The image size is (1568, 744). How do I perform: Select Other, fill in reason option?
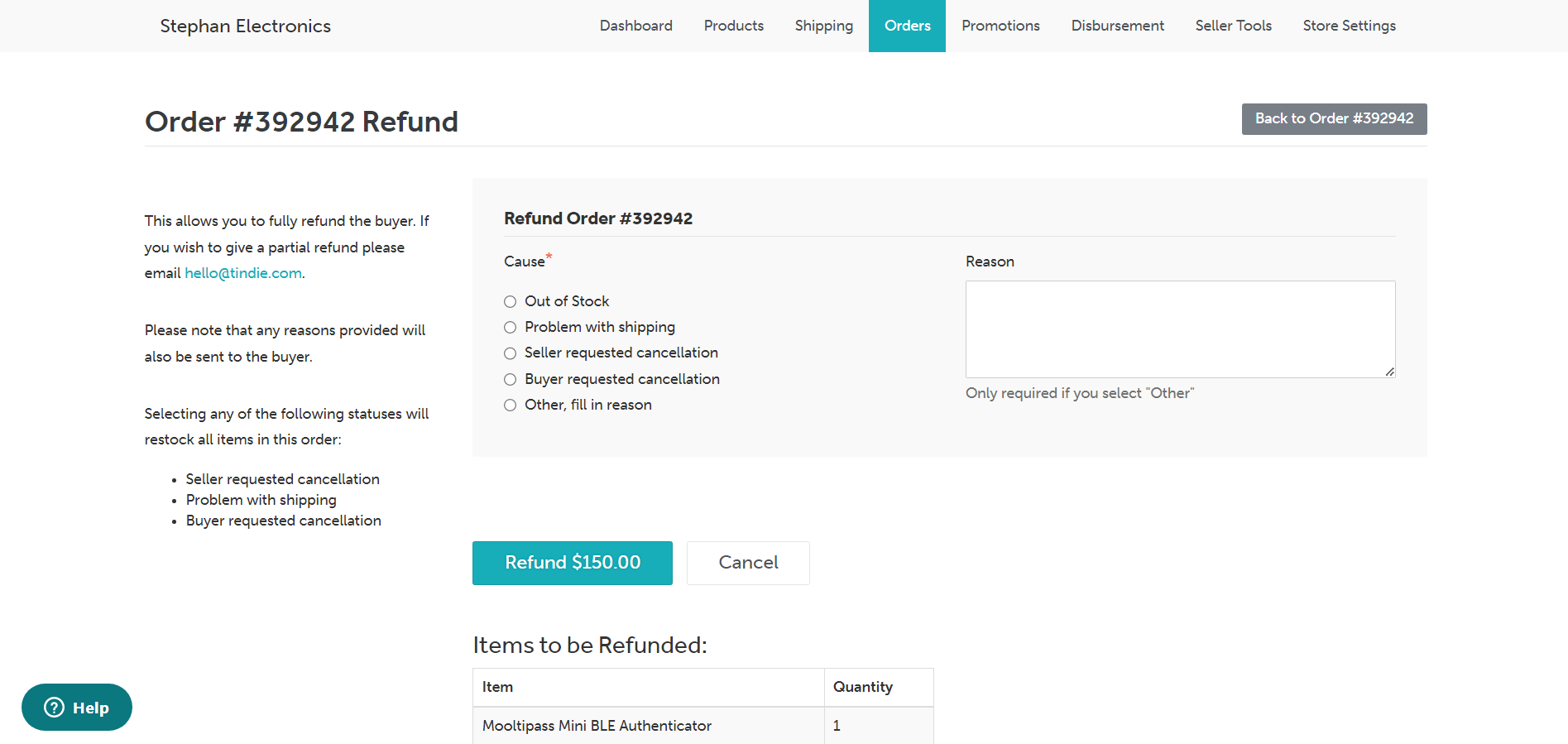511,406
